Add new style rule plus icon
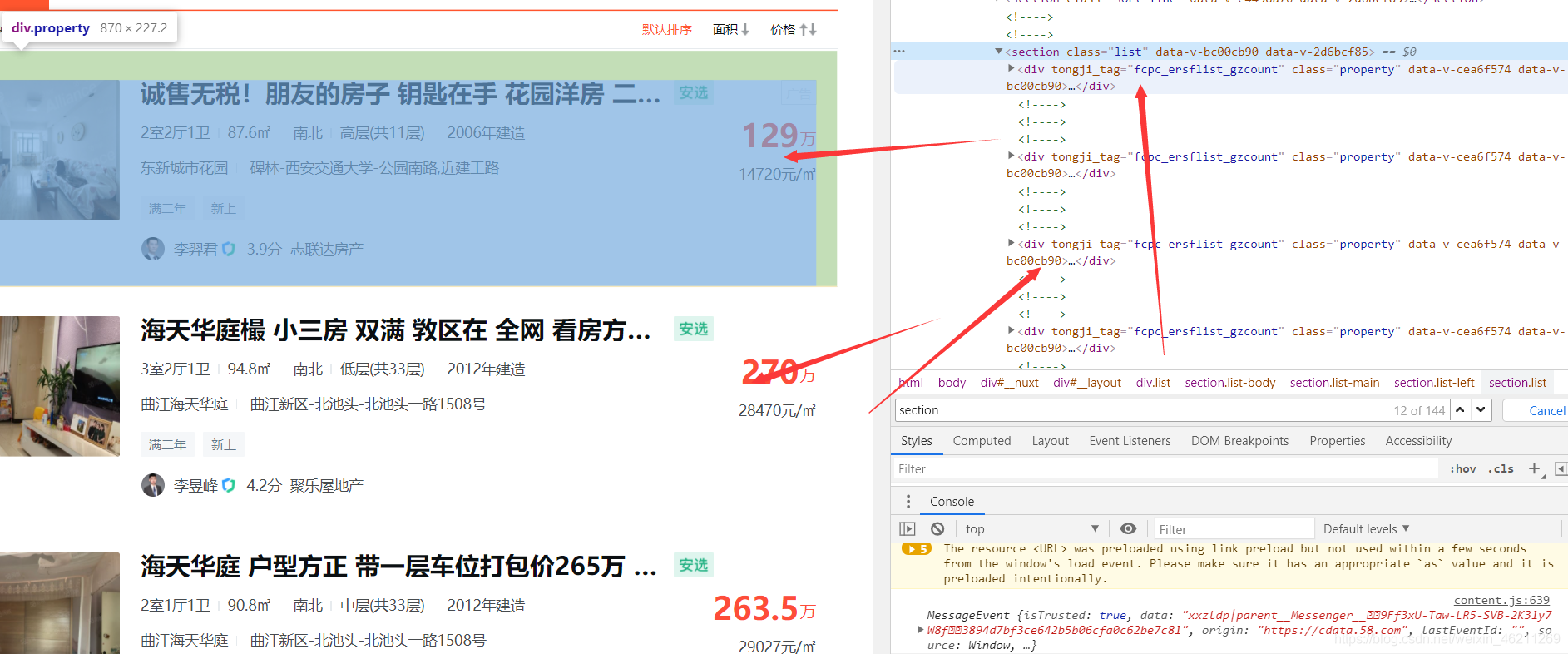The image size is (1568, 654). pos(1536,469)
